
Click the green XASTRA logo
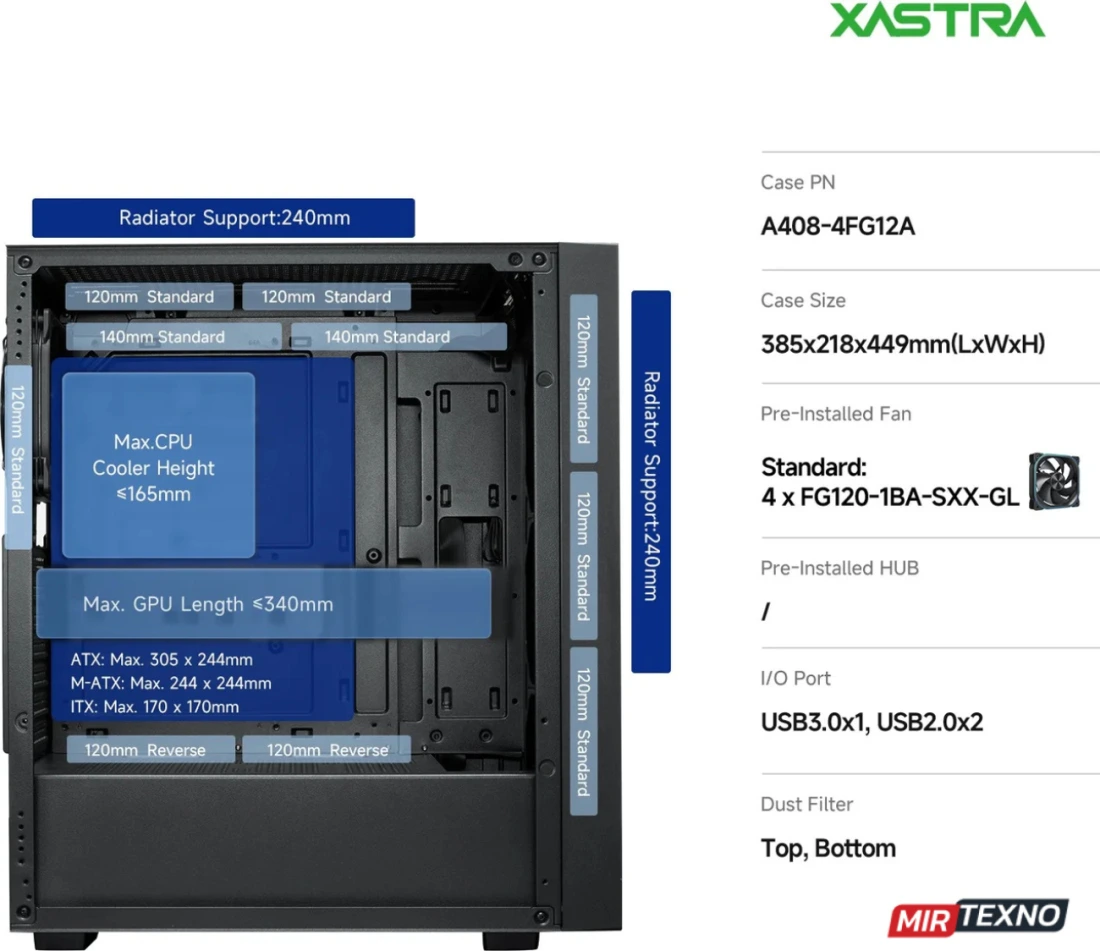tap(937, 20)
